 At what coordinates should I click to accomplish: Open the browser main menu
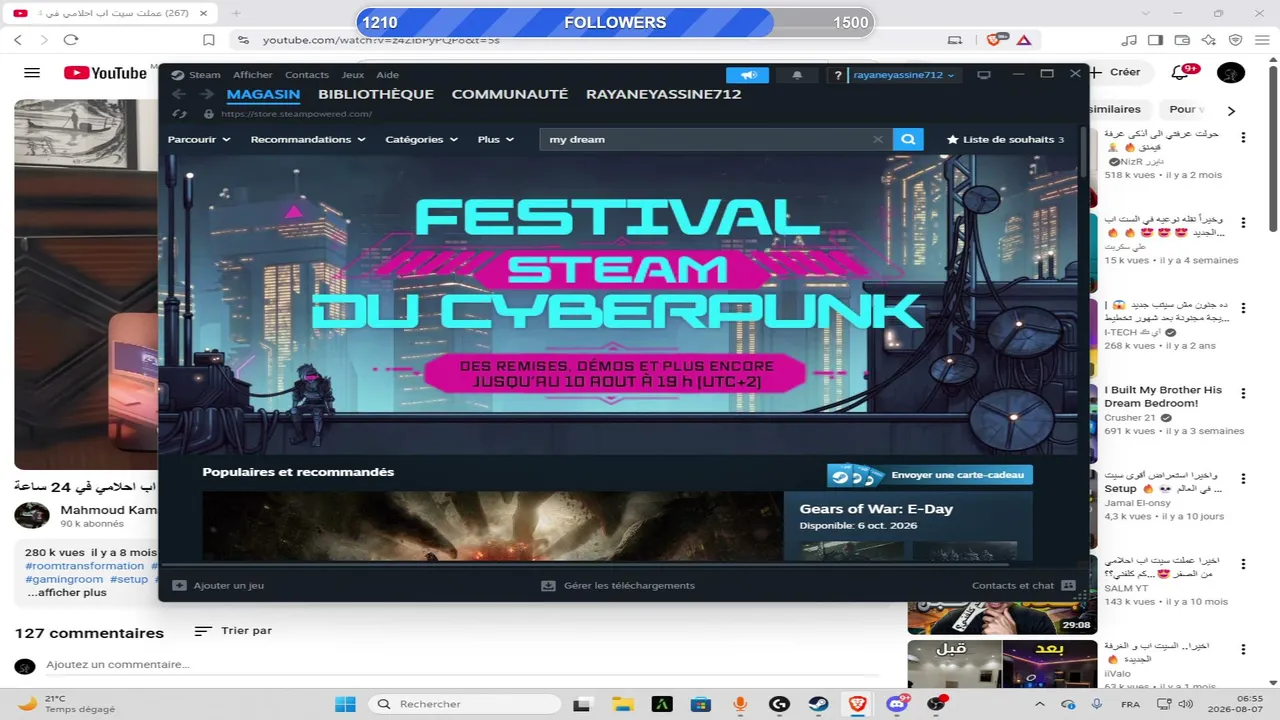(x=1262, y=40)
